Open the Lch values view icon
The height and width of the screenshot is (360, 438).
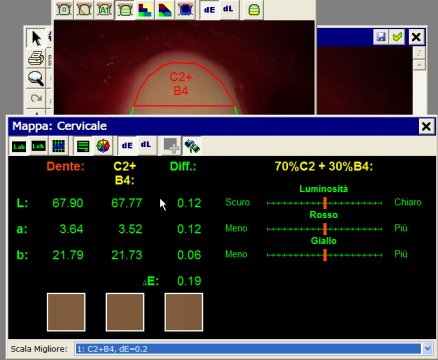tap(39, 146)
